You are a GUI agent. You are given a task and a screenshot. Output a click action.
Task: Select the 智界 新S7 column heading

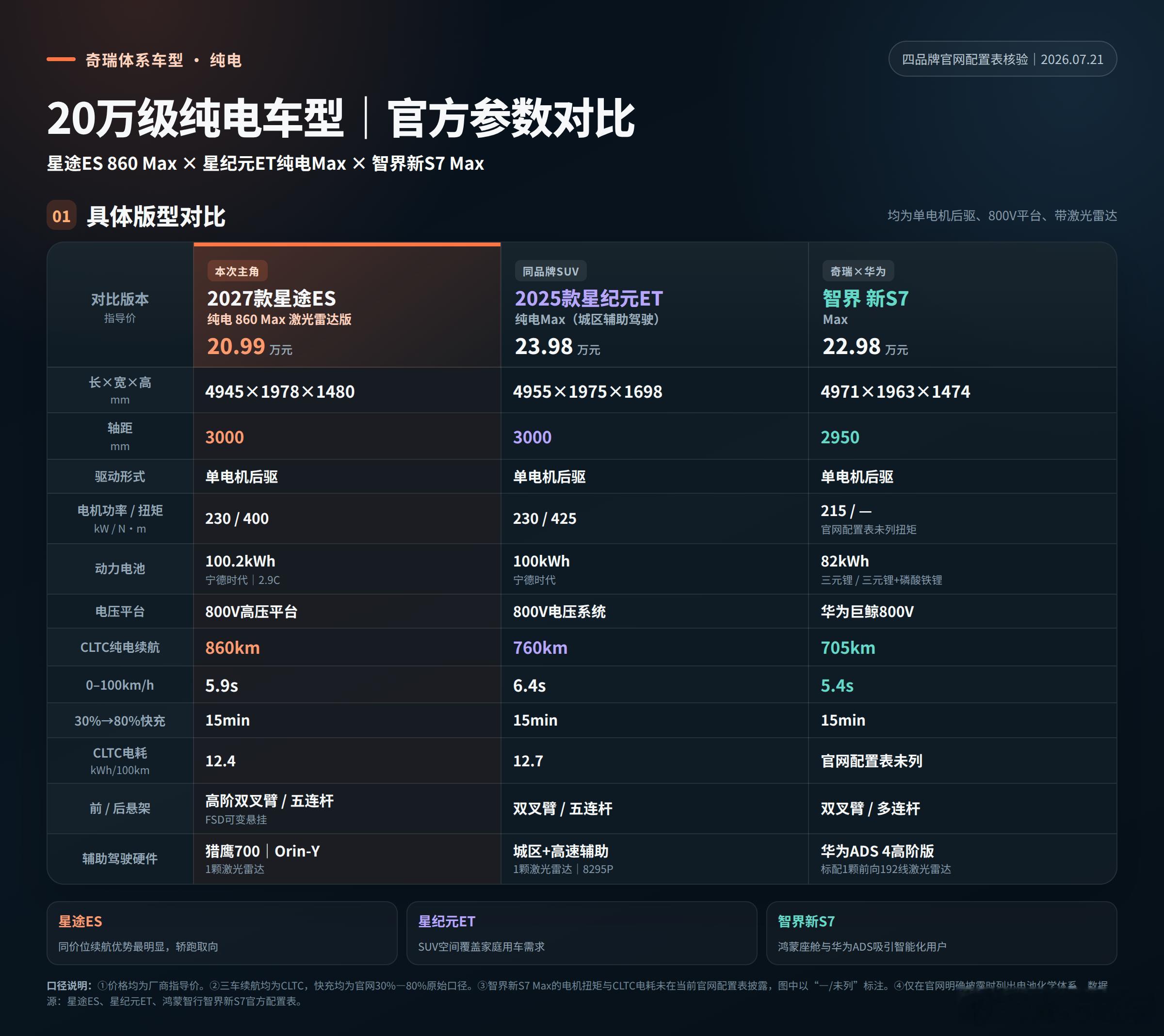tap(866, 298)
